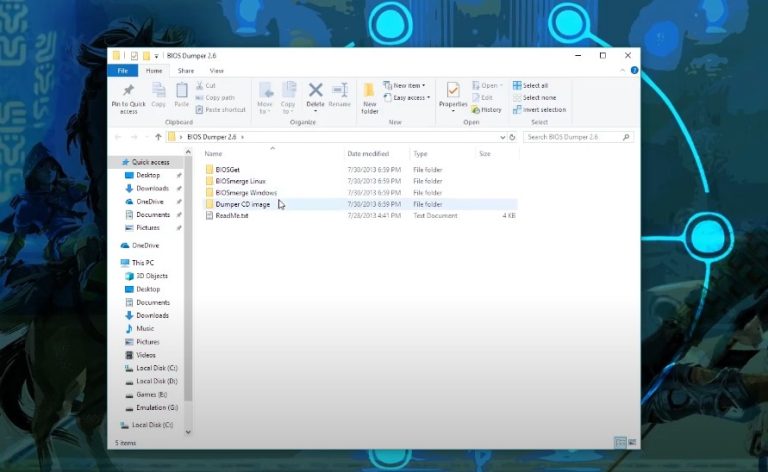Open the New item dropdown

coord(404,85)
